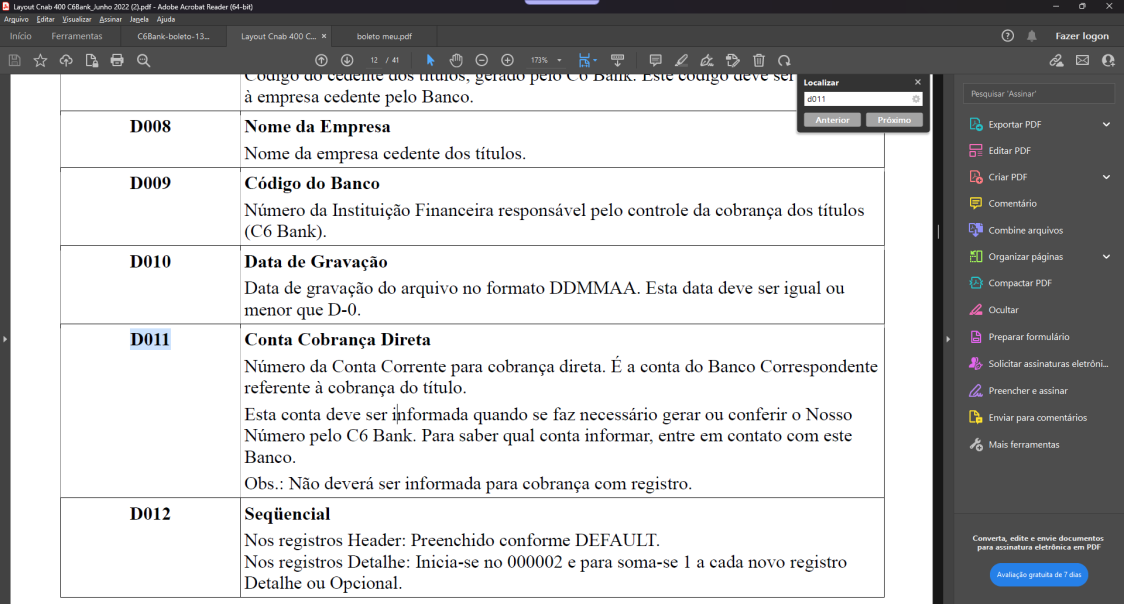This screenshot has width=1124, height=604.
Task: Open search options gear in Localizar box
Action: point(915,99)
